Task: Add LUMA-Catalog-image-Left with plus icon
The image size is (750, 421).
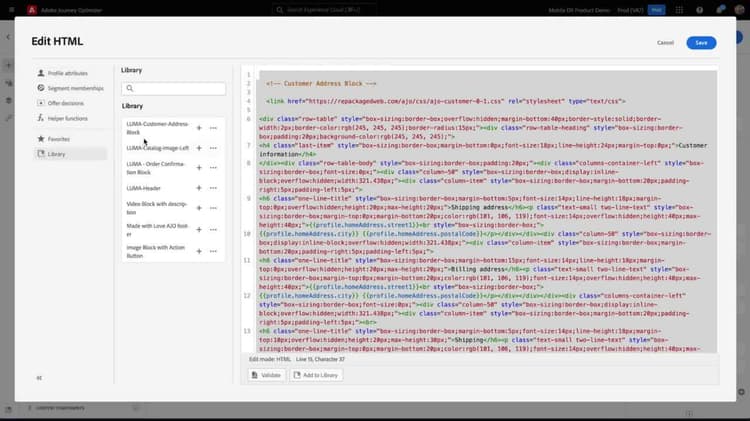Action: pyautogui.click(x=199, y=148)
